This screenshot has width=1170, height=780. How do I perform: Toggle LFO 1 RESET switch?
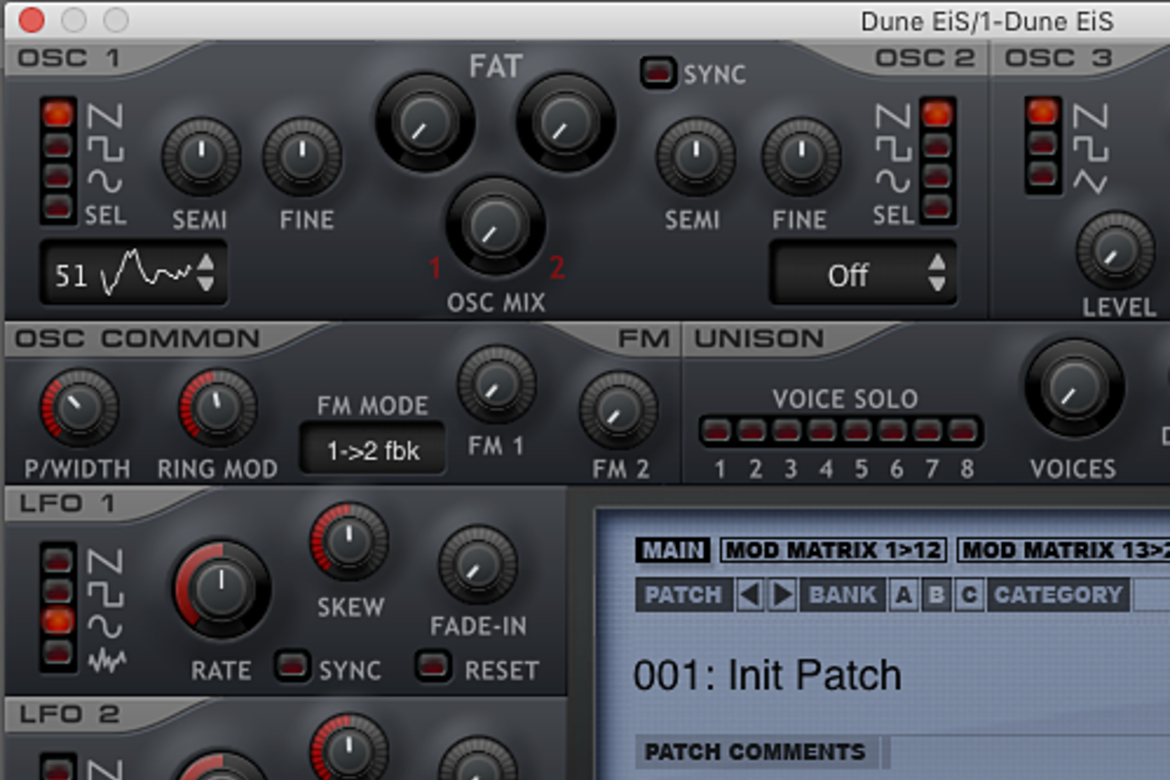(434, 665)
